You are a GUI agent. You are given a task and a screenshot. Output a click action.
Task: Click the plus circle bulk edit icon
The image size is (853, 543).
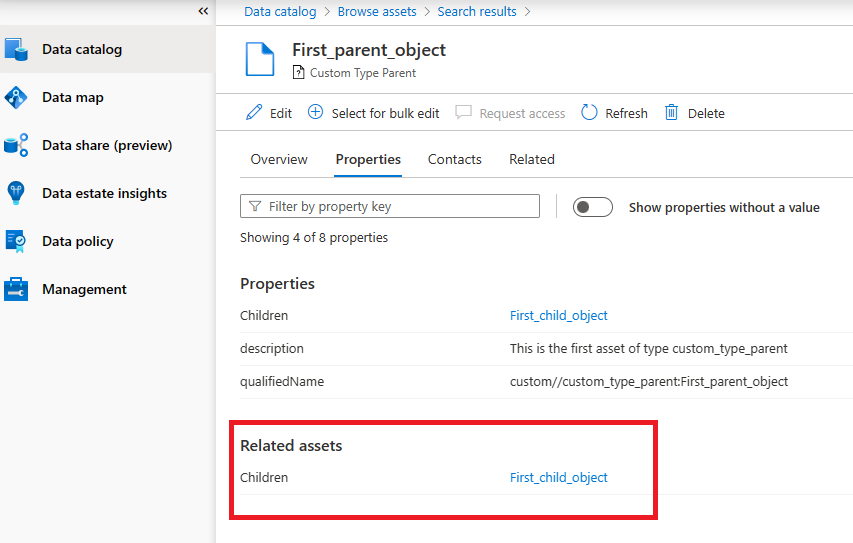pos(316,112)
